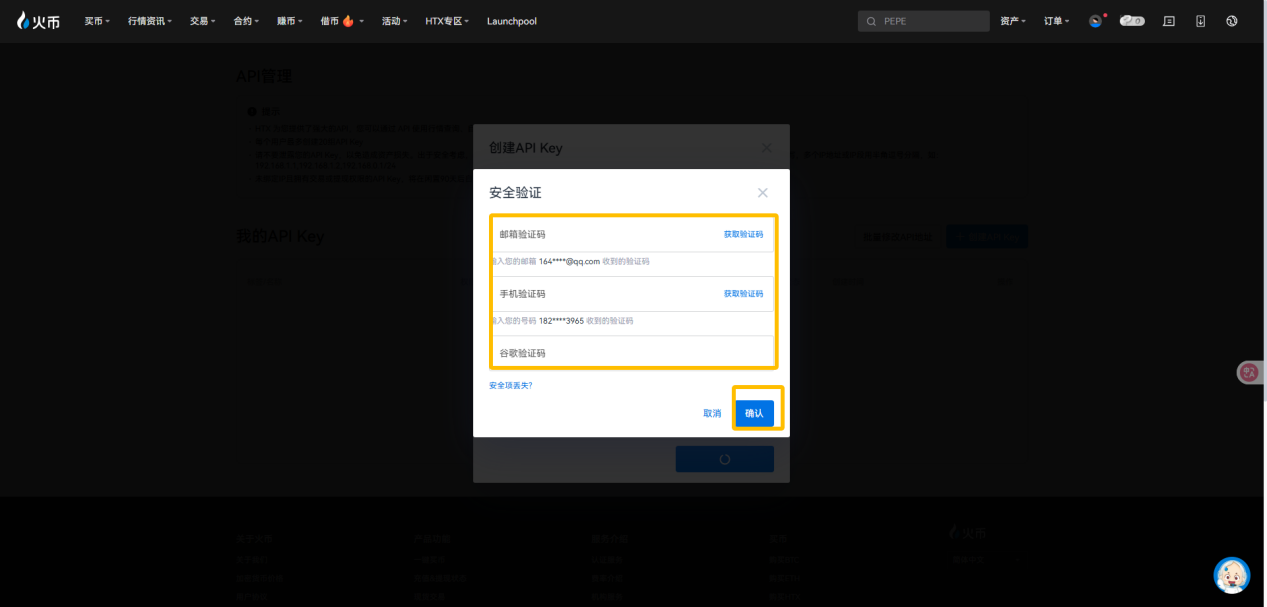Image resolution: width=1267 pixels, height=607 pixels.
Task: Expand the 合约 dropdown
Action: click(x=246, y=21)
